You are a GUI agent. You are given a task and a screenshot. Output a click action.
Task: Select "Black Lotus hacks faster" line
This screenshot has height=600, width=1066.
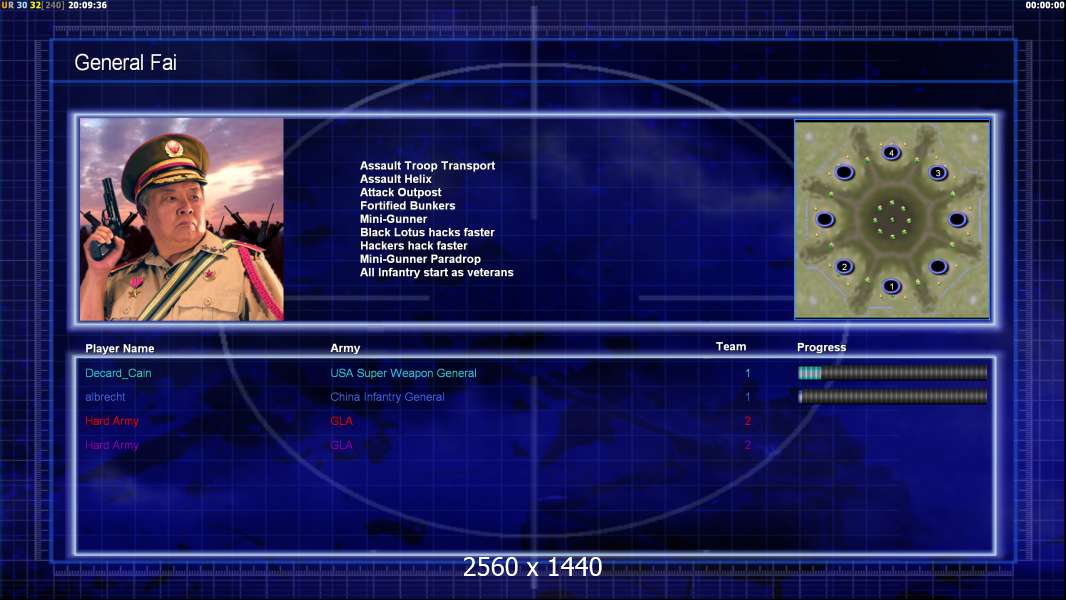click(x=427, y=232)
